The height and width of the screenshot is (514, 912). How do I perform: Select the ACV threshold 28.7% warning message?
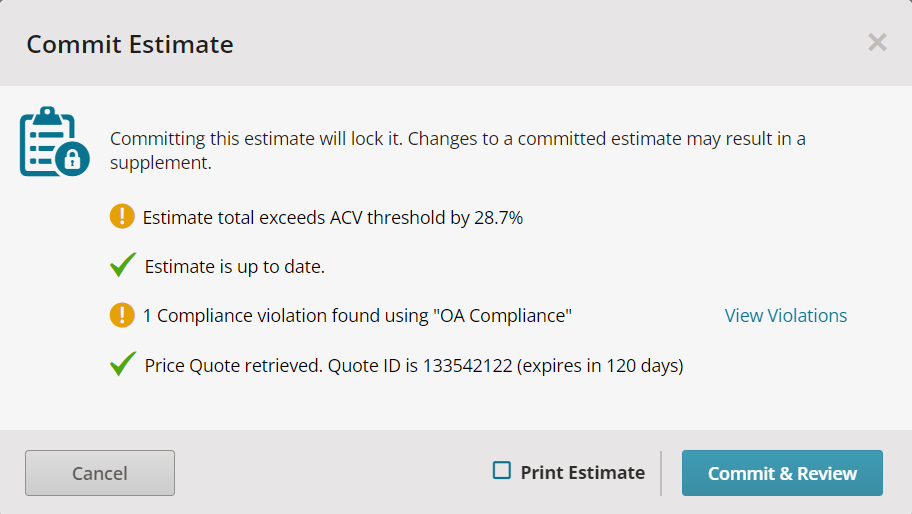[x=333, y=217]
